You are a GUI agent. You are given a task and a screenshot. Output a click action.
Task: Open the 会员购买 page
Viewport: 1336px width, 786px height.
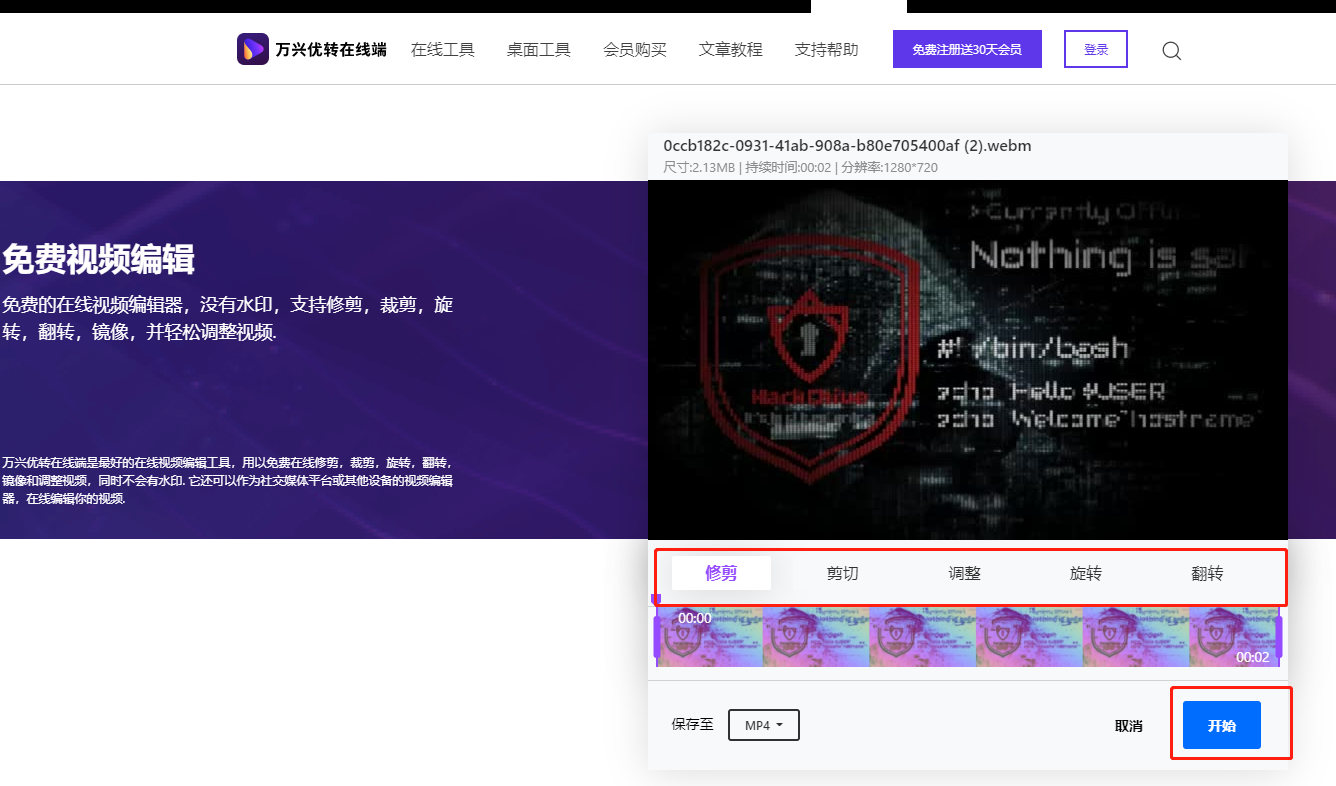pos(634,49)
